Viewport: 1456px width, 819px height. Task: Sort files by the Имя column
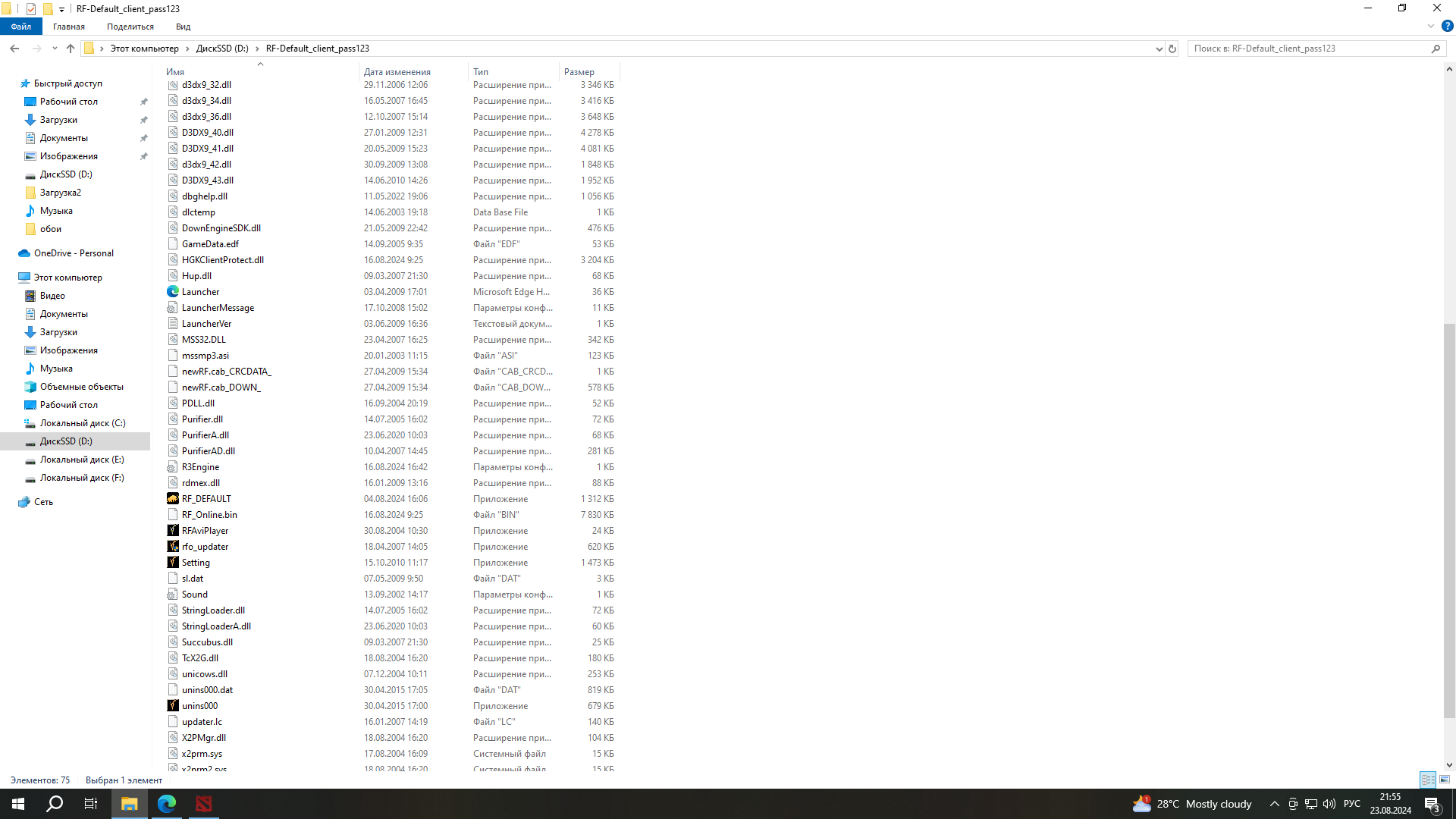tap(260, 71)
